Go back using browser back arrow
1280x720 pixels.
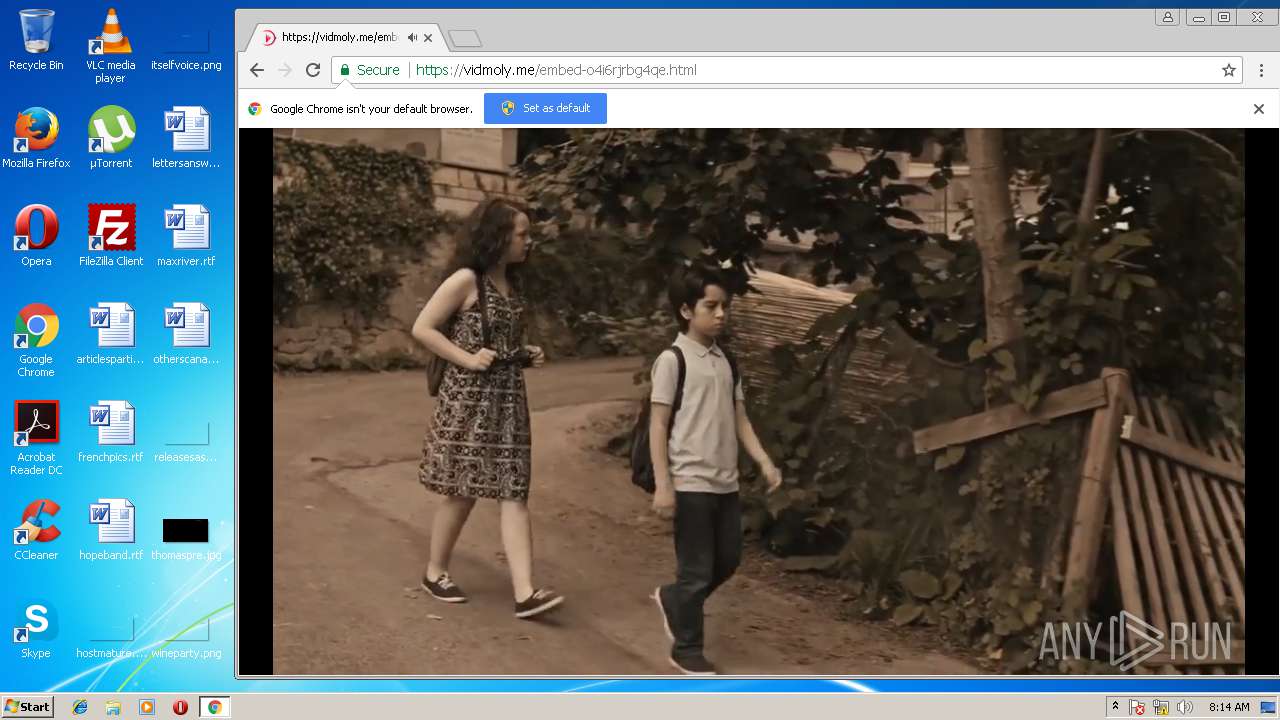(257, 70)
